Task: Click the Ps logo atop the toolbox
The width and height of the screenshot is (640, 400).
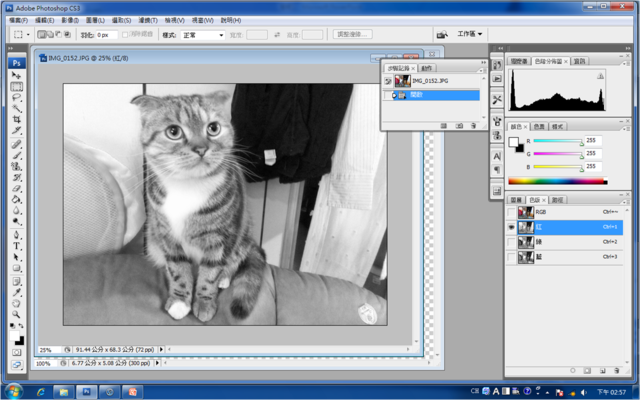Action: tap(16, 63)
